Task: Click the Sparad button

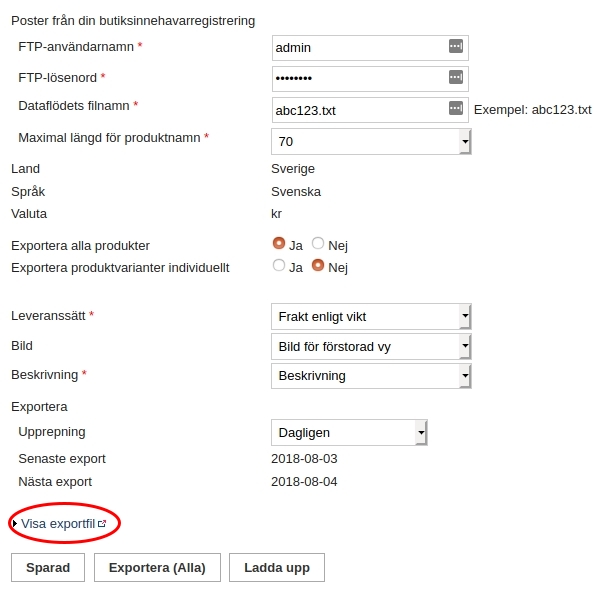Action: click(48, 567)
